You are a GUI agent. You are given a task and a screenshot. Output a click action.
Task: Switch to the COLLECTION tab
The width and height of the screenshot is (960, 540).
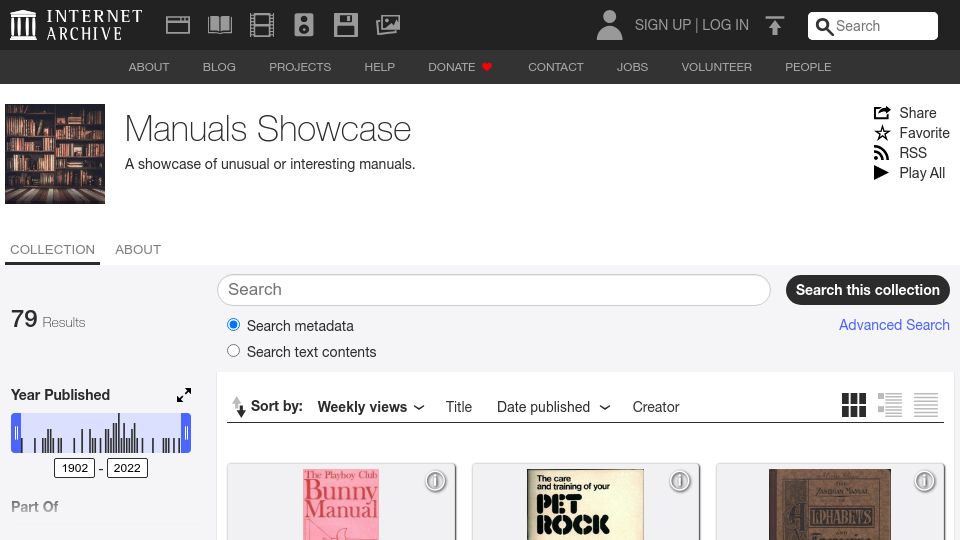[x=53, y=250]
